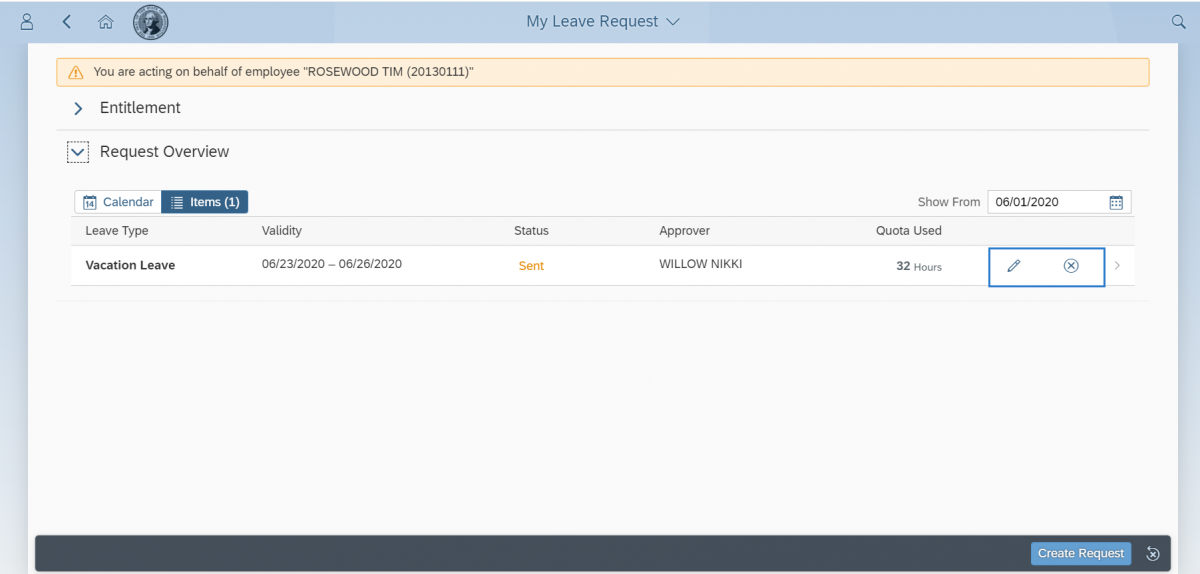Click the Create Request button
Image resolution: width=1200 pixels, height=574 pixels.
click(1080, 554)
